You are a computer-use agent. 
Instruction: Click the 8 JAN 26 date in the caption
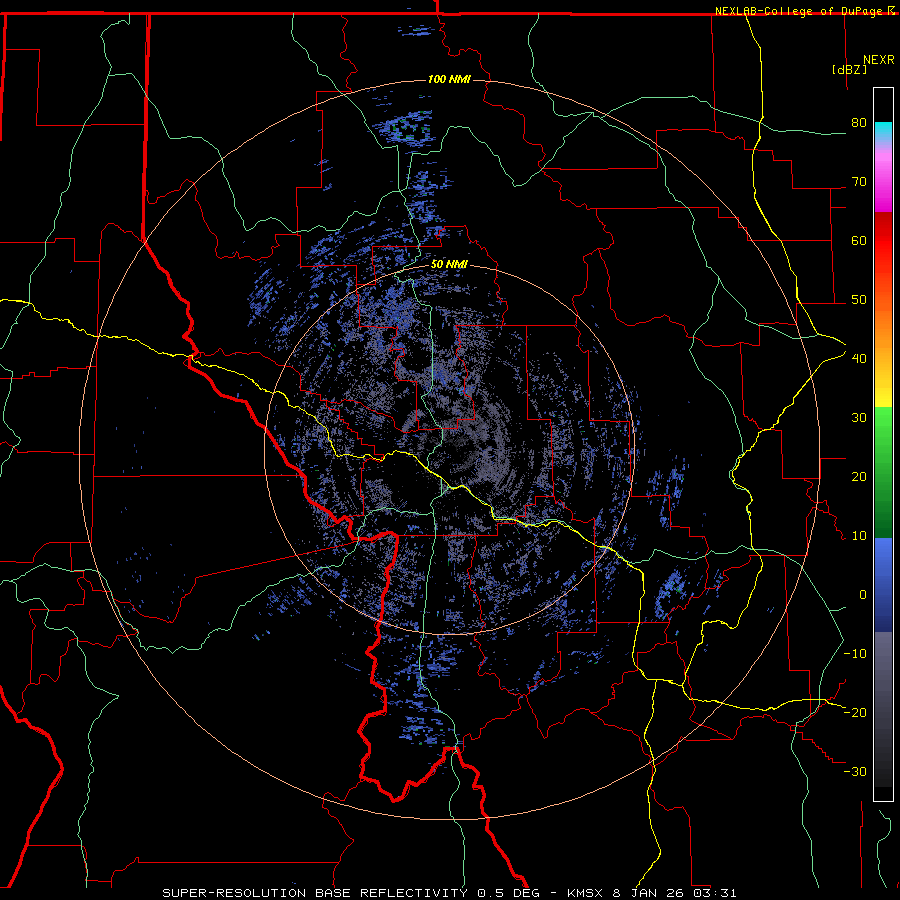tap(649, 893)
